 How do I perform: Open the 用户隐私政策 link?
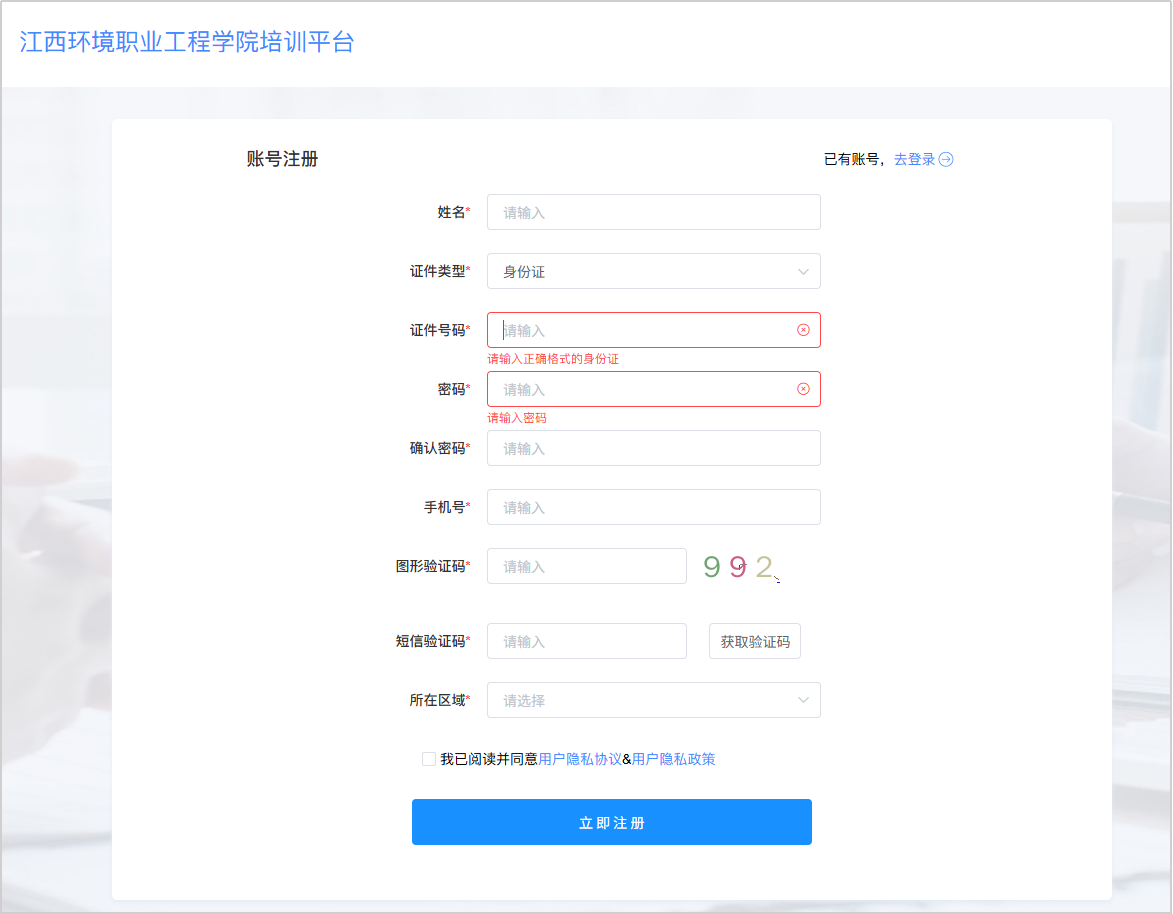[673, 759]
